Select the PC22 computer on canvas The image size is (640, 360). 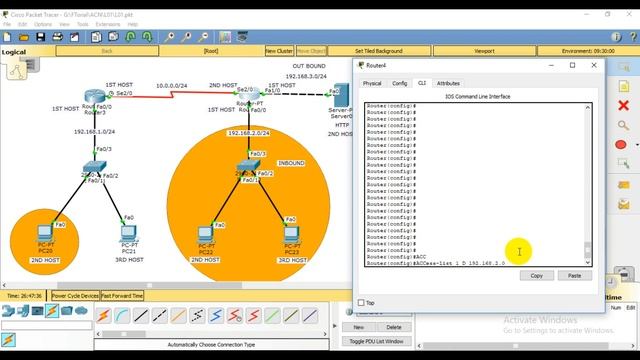click(205, 235)
